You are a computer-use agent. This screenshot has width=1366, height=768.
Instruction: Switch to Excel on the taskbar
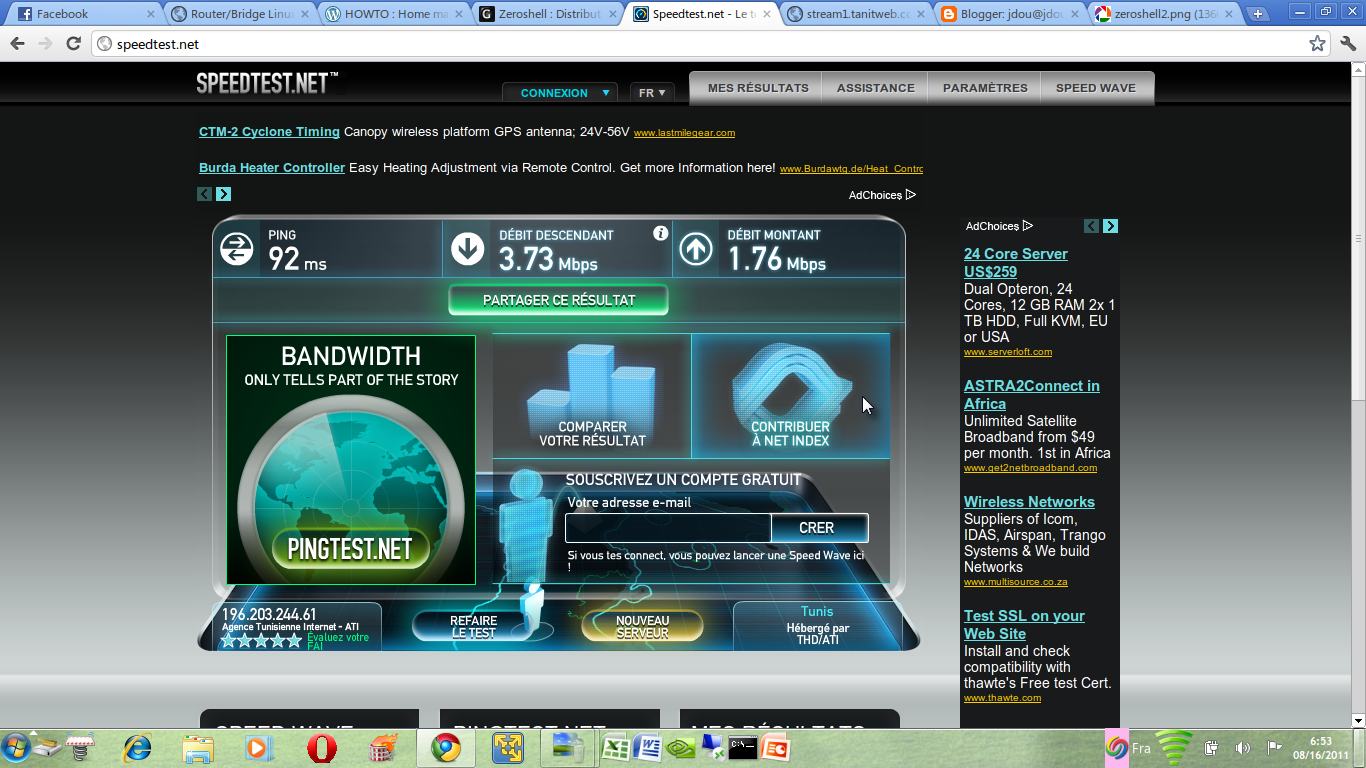click(x=614, y=748)
